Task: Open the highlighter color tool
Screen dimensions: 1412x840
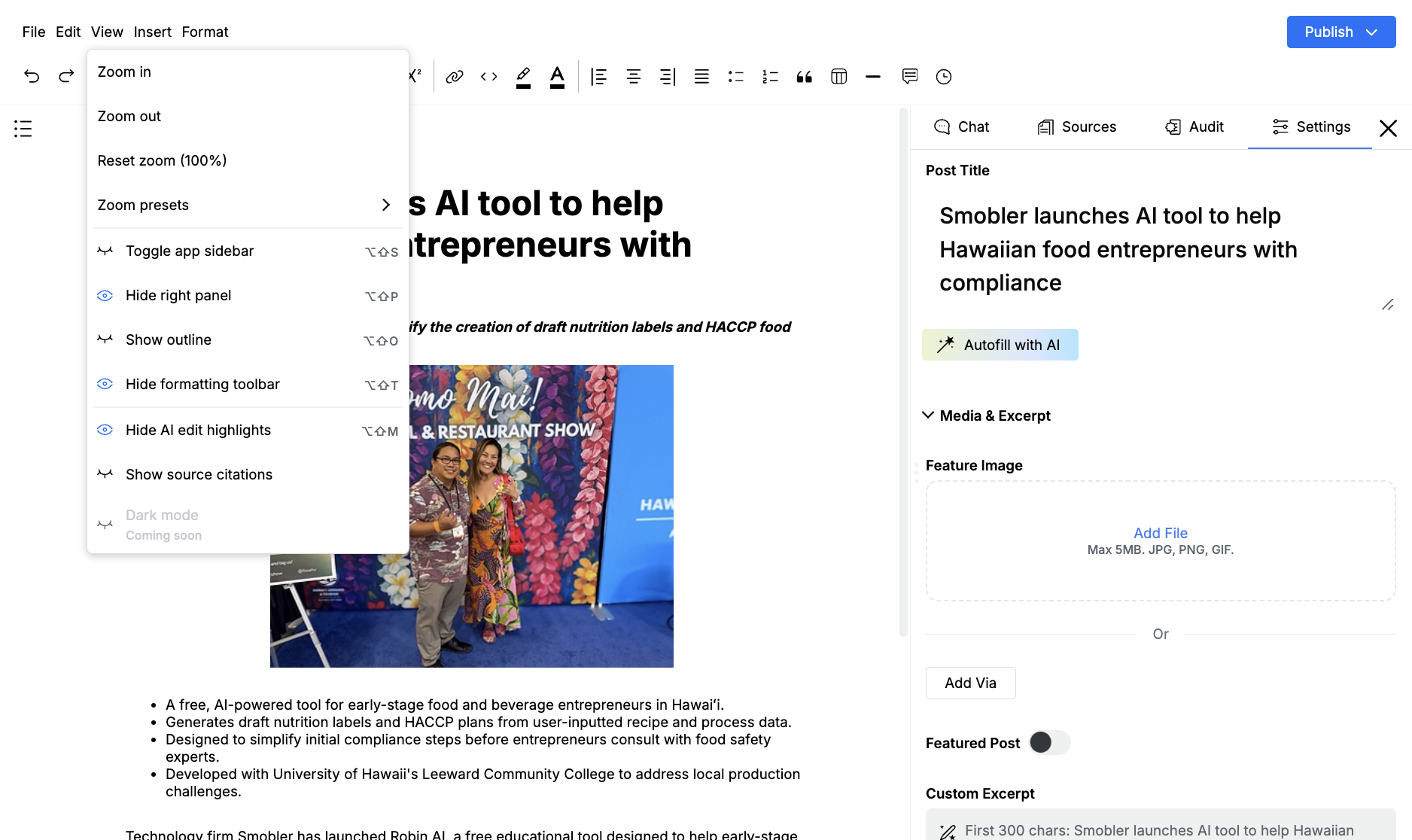Action: click(523, 77)
